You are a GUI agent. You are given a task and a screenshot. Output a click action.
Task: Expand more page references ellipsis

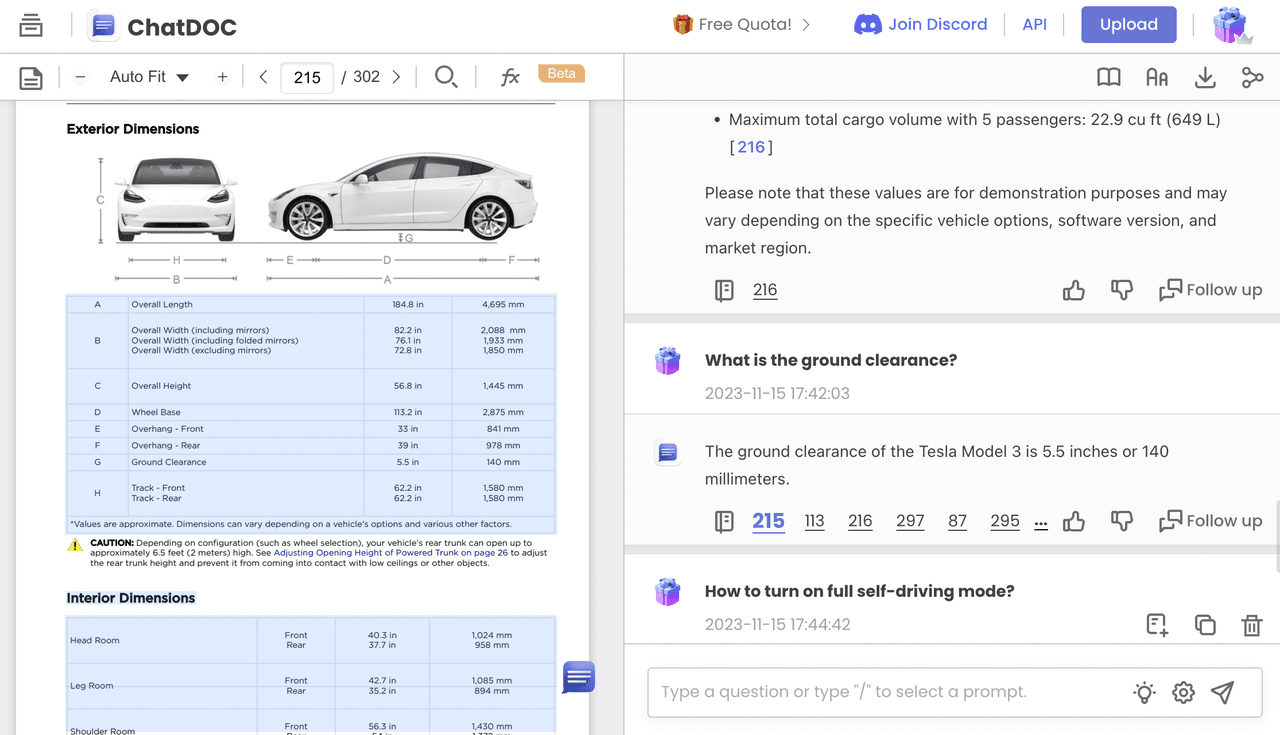point(1041,522)
